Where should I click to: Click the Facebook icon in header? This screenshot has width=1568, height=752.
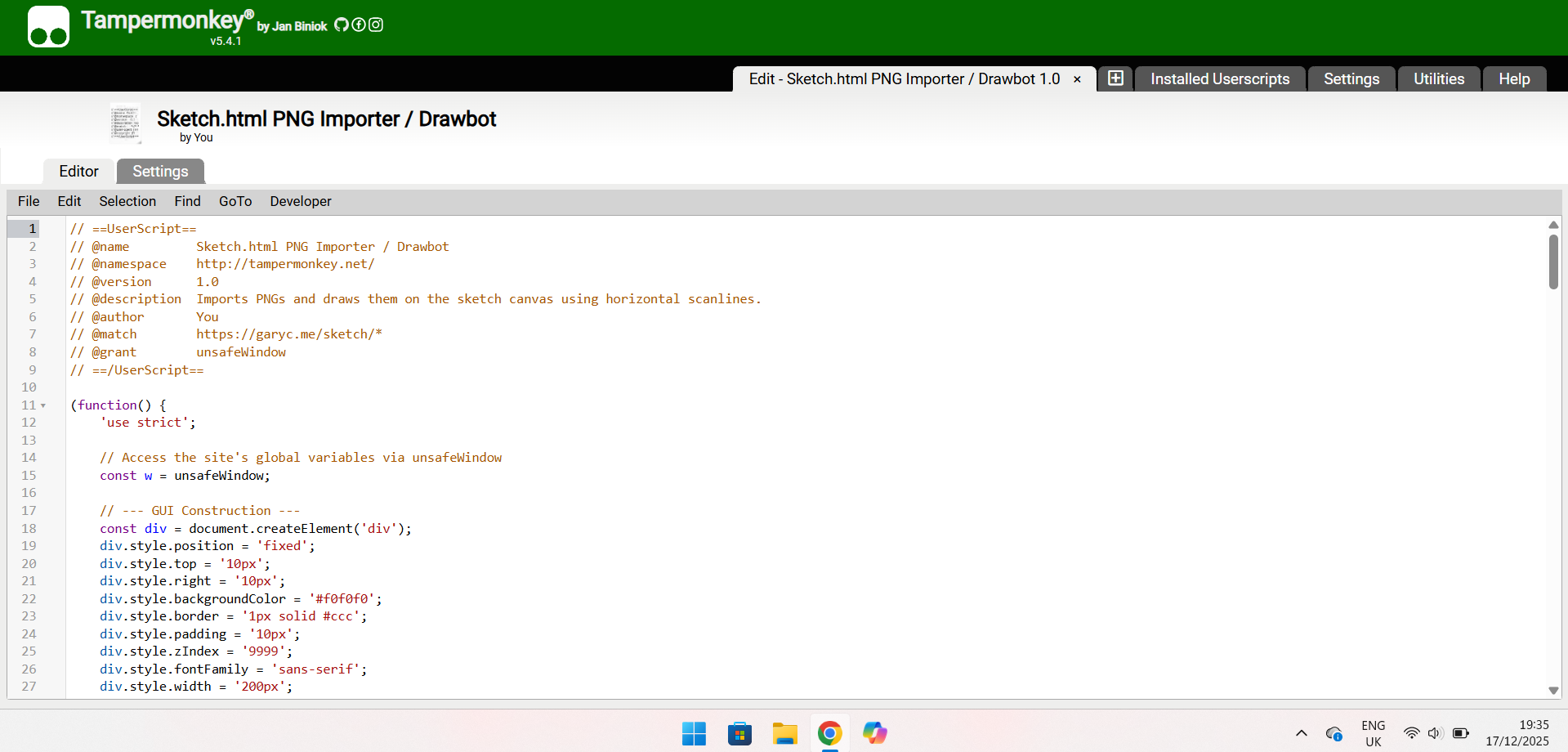pyautogui.click(x=359, y=25)
